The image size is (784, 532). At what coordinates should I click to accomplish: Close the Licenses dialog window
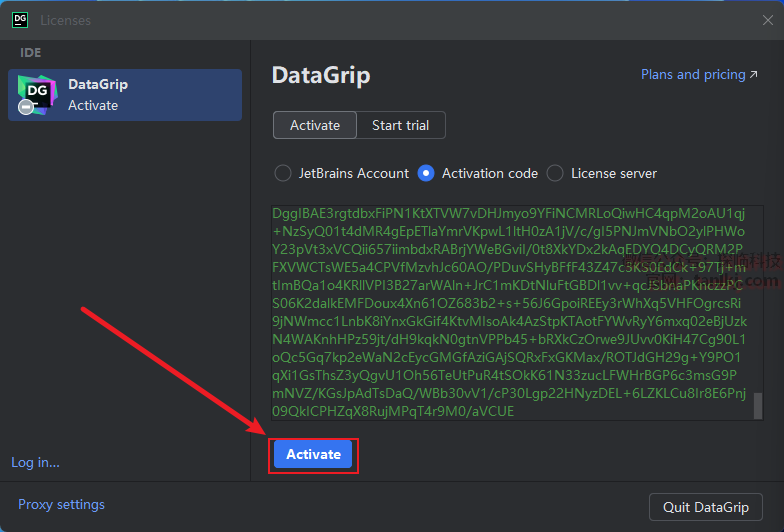767,20
